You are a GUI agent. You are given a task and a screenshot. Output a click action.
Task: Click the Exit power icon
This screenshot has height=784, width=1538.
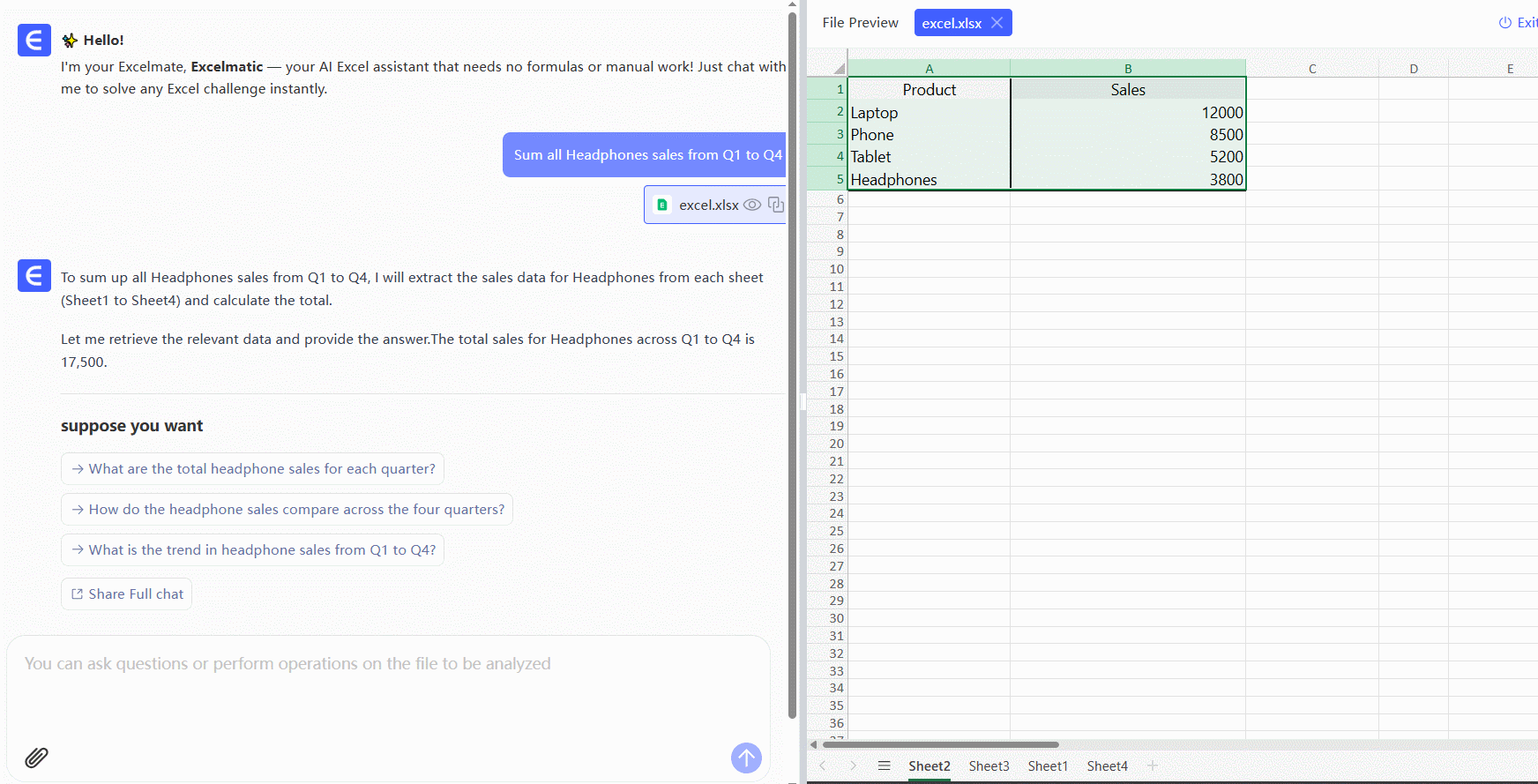1505,23
